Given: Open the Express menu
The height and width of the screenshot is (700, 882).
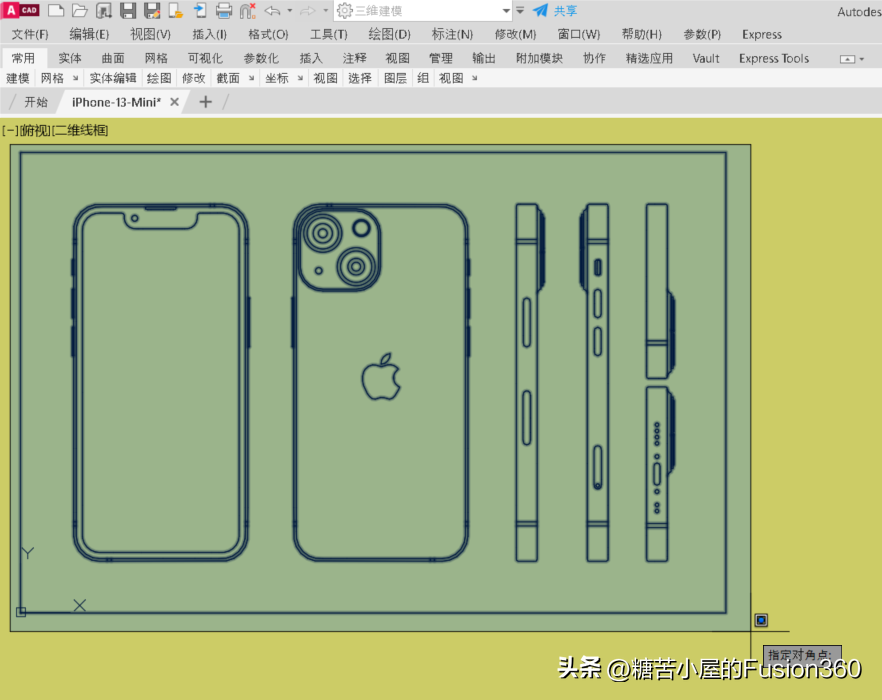Looking at the screenshot, I should (762, 34).
